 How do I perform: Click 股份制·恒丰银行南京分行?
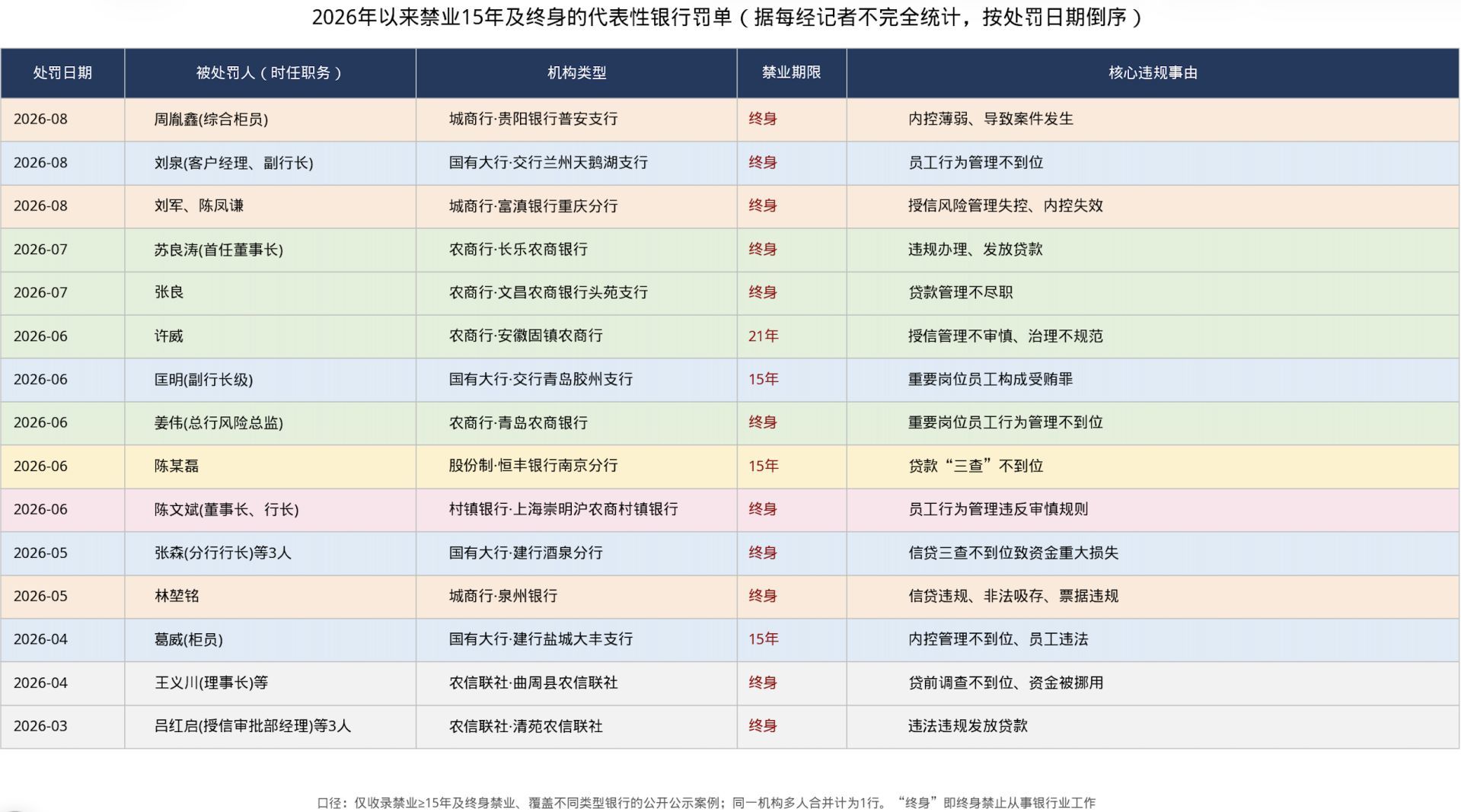pos(533,466)
